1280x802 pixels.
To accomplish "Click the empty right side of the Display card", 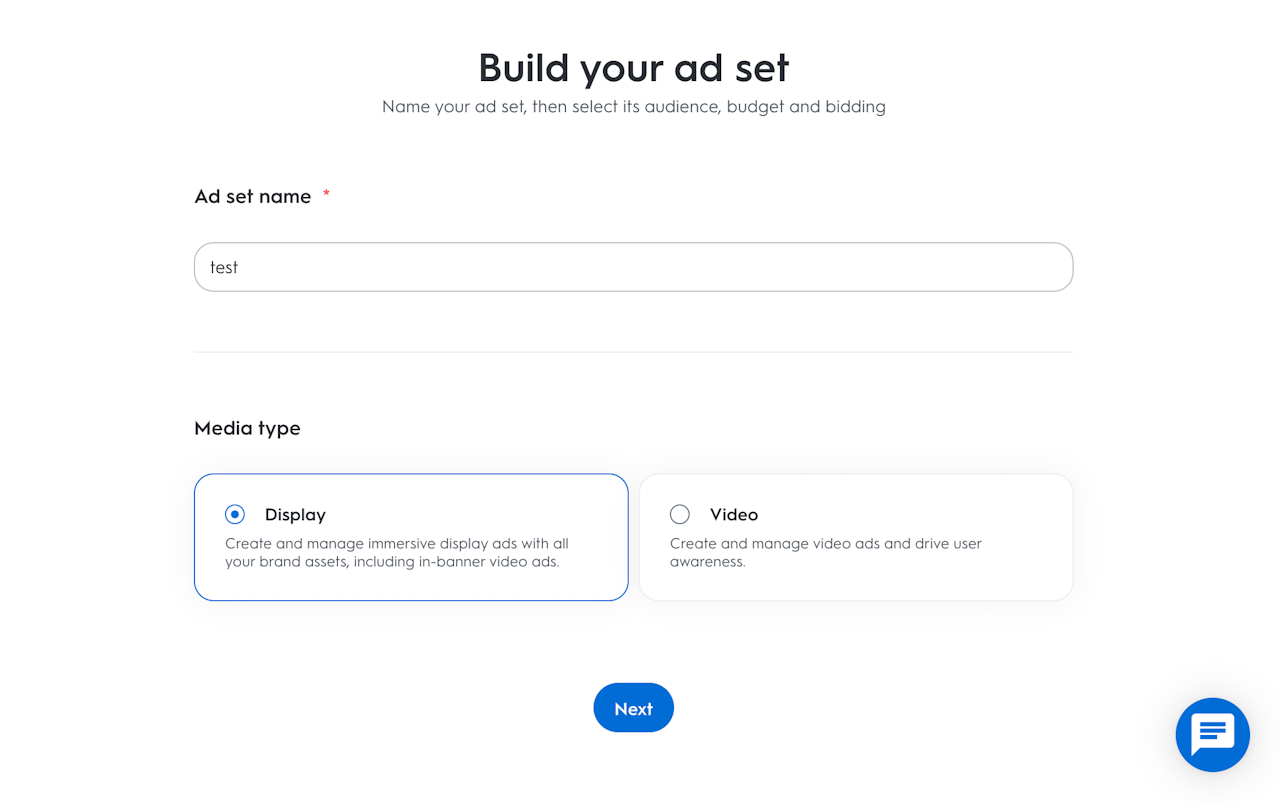I will pos(590,515).
